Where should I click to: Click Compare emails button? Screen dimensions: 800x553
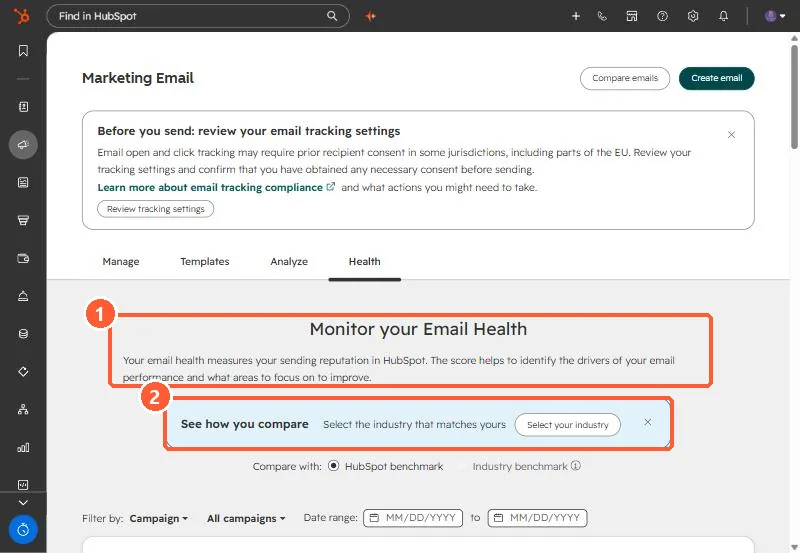coord(624,78)
